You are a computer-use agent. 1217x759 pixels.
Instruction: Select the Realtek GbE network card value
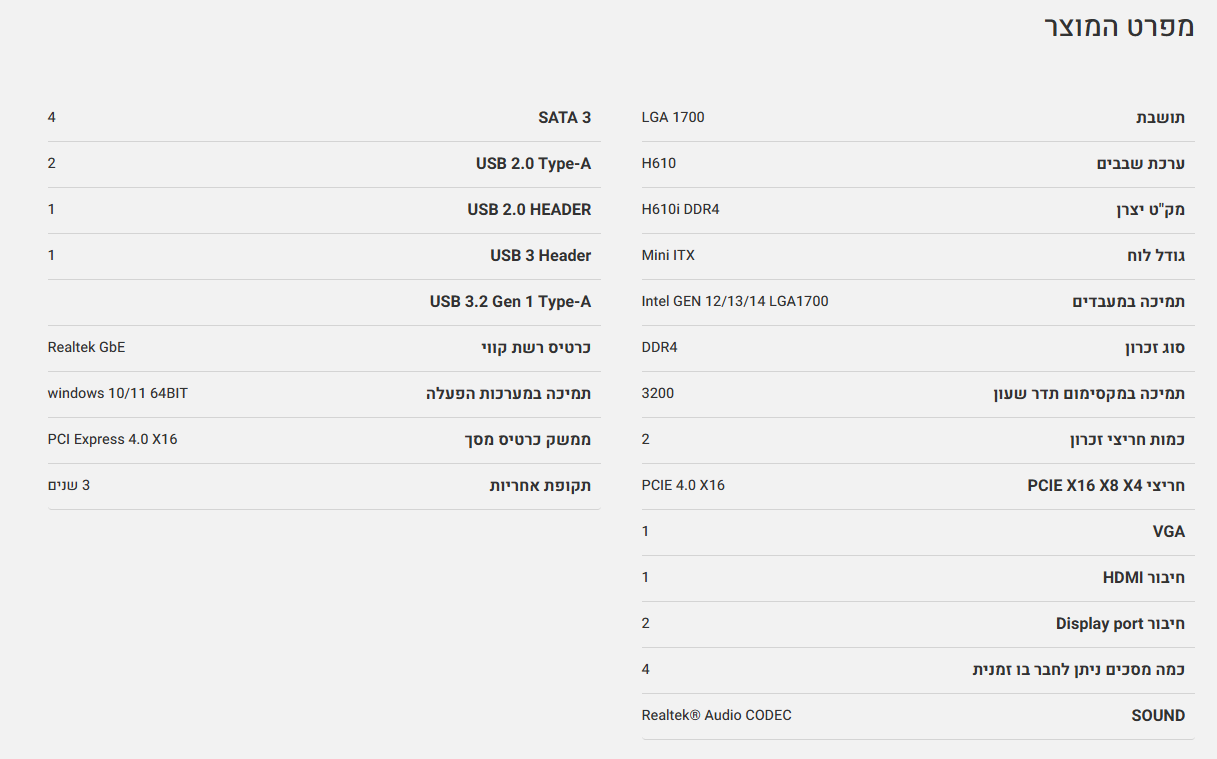coord(86,348)
